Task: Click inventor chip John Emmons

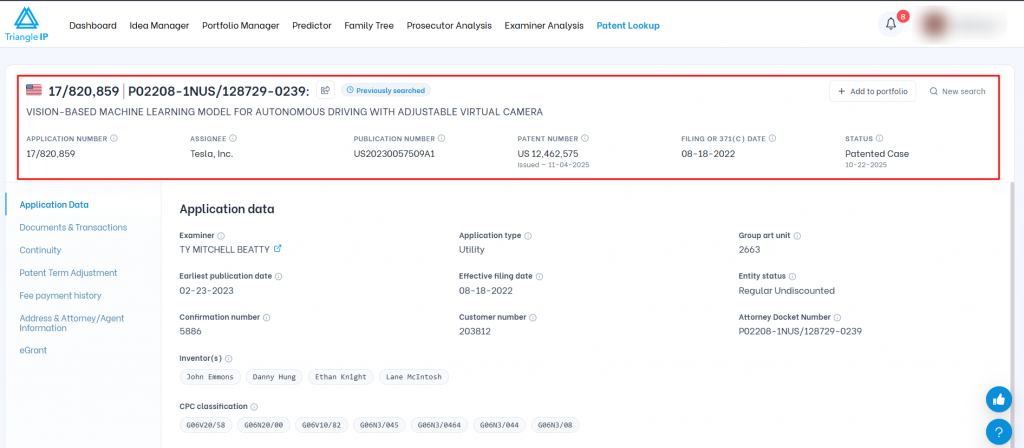Action: [211, 377]
